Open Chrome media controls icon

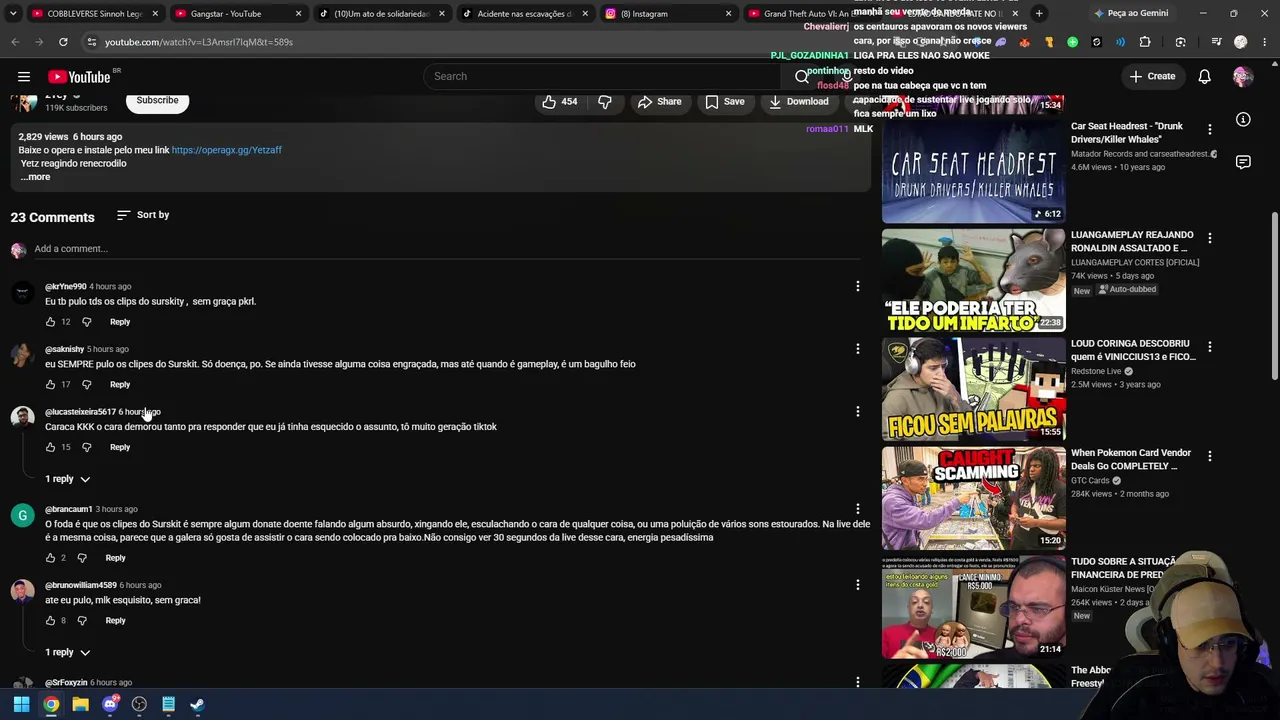[1216, 42]
